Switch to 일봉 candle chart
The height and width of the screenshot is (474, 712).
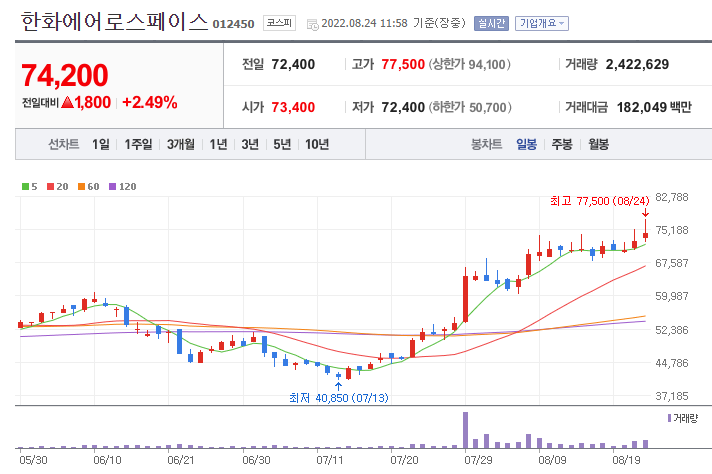[527, 144]
